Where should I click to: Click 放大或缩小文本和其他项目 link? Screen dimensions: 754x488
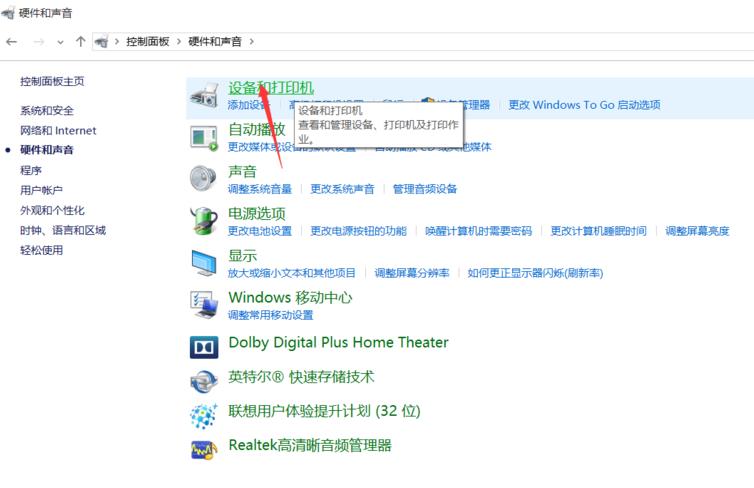(x=292, y=273)
